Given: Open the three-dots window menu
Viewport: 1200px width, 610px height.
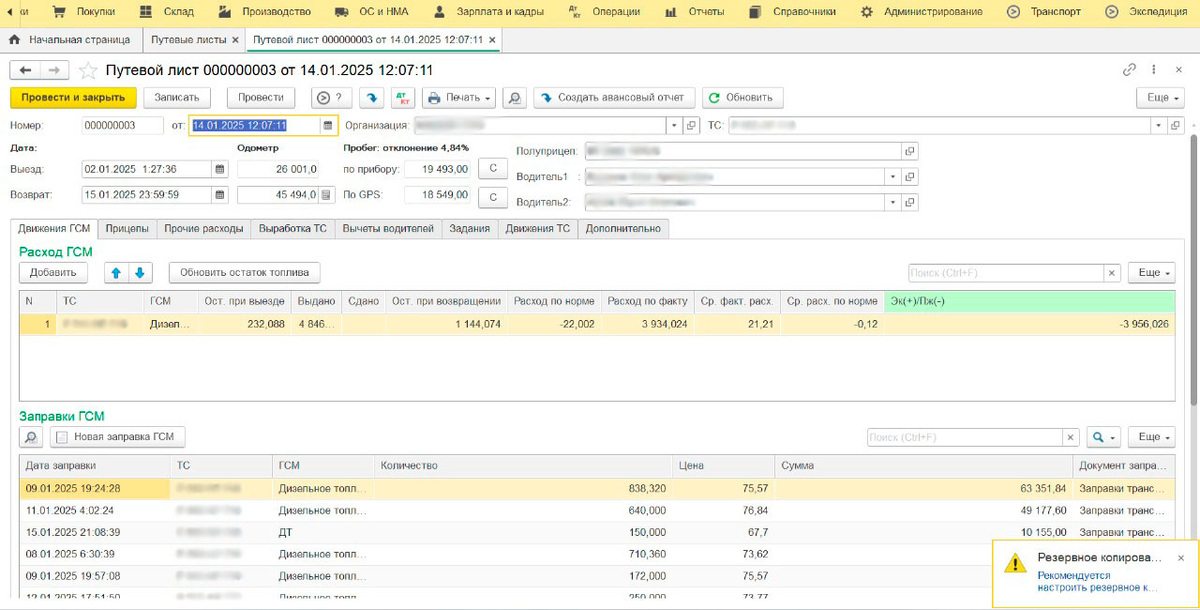Looking at the screenshot, I should tap(1155, 70).
